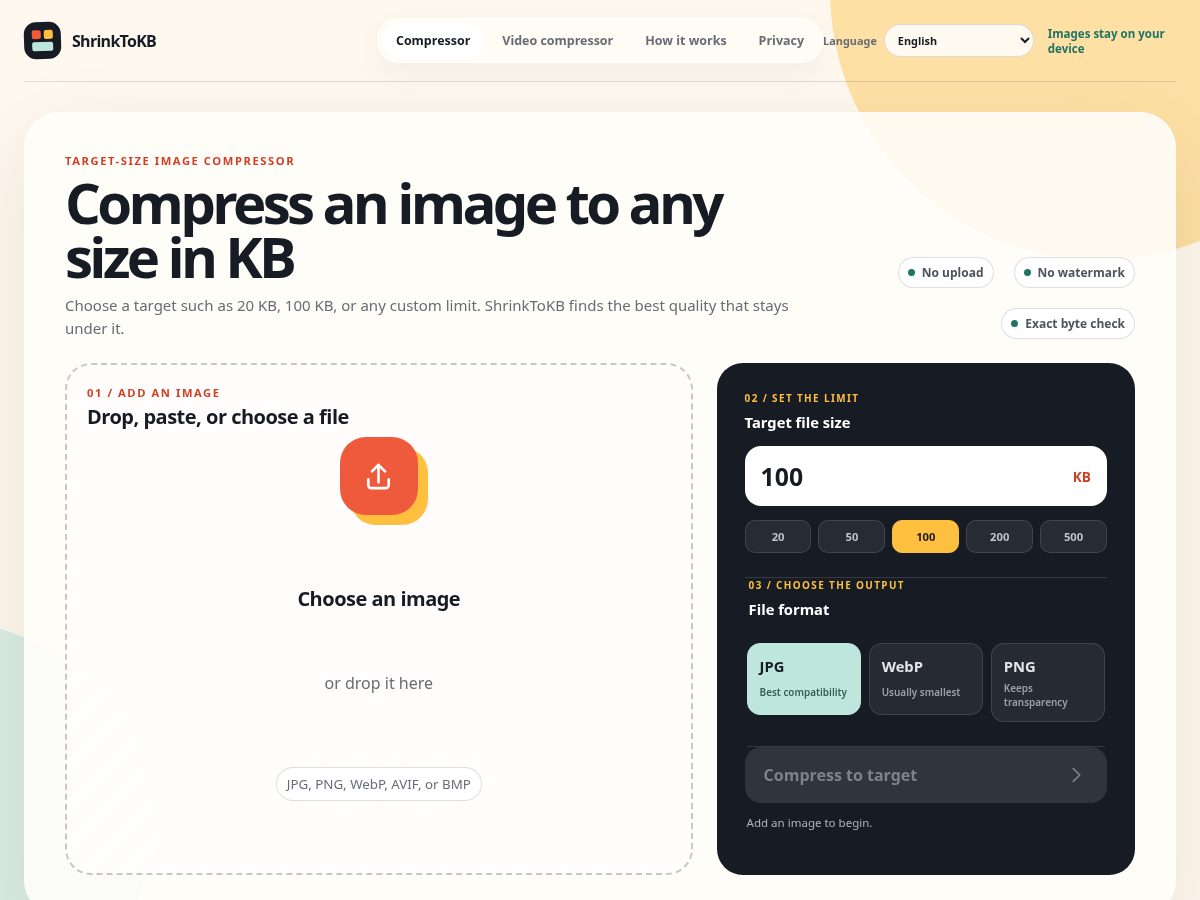The image size is (1200, 900).
Task: Select the 50 KB preset
Action: click(852, 537)
